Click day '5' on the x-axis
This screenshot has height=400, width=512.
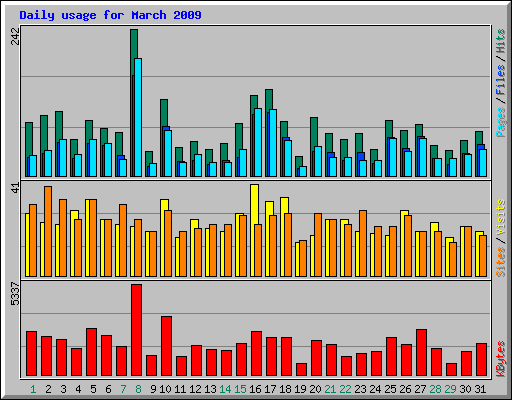tap(93, 389)
